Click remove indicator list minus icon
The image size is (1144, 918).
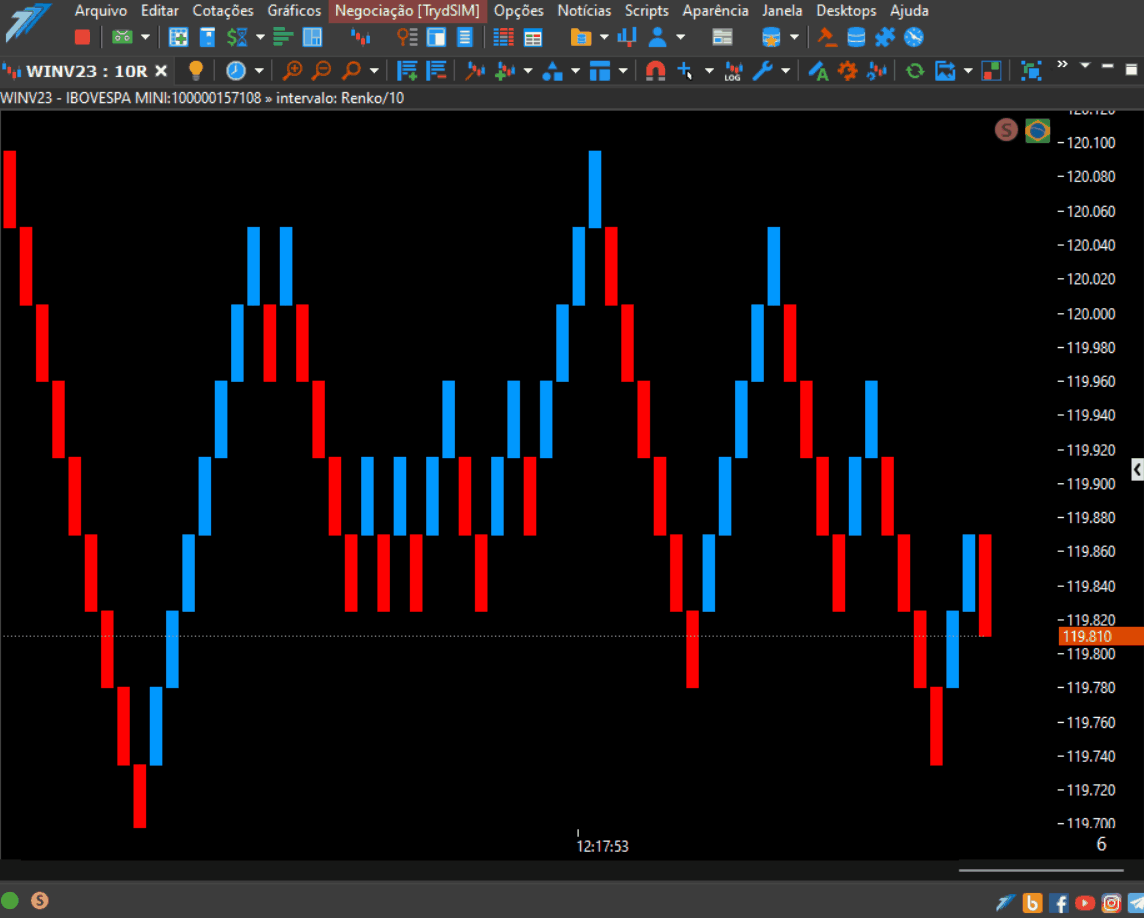click(x=436, y=71)
